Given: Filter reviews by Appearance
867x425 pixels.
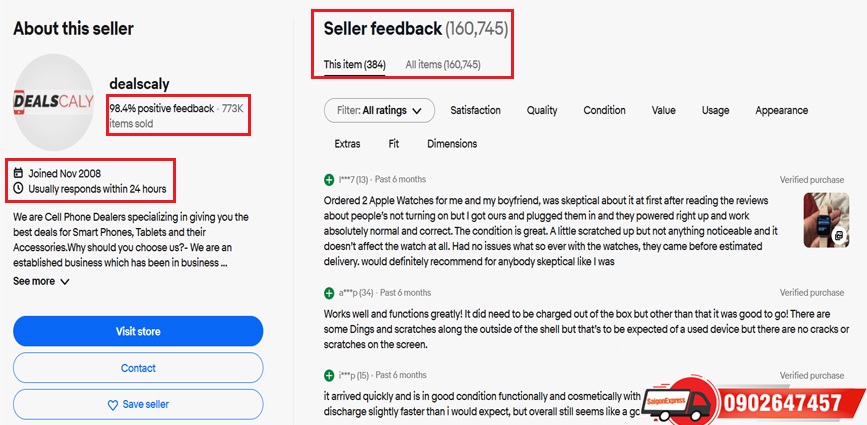Looking at the screenshot, I should pos(781,111).
